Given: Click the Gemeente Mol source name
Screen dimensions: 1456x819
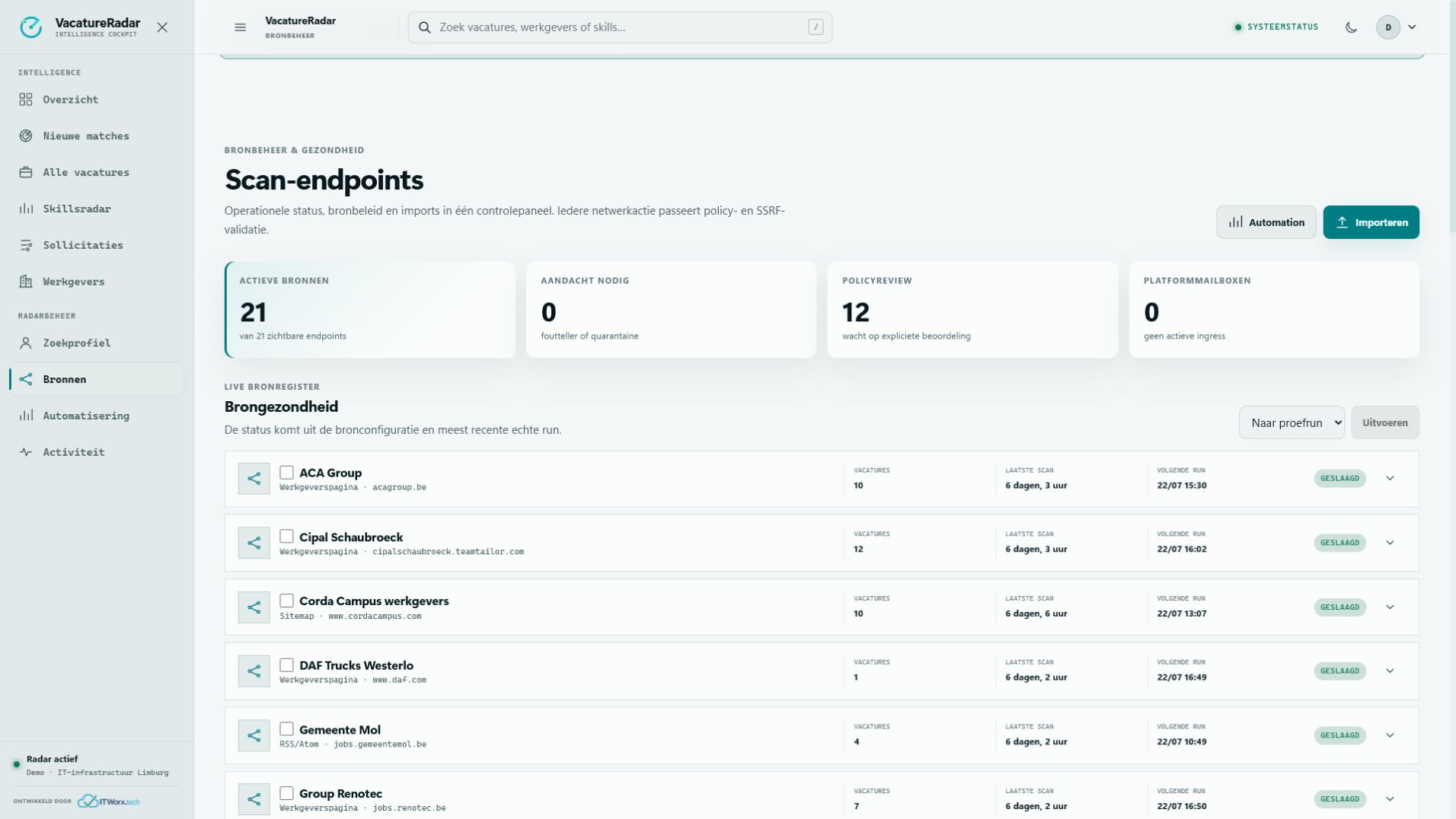Looking at the screenshot, I should click(340, 730).
